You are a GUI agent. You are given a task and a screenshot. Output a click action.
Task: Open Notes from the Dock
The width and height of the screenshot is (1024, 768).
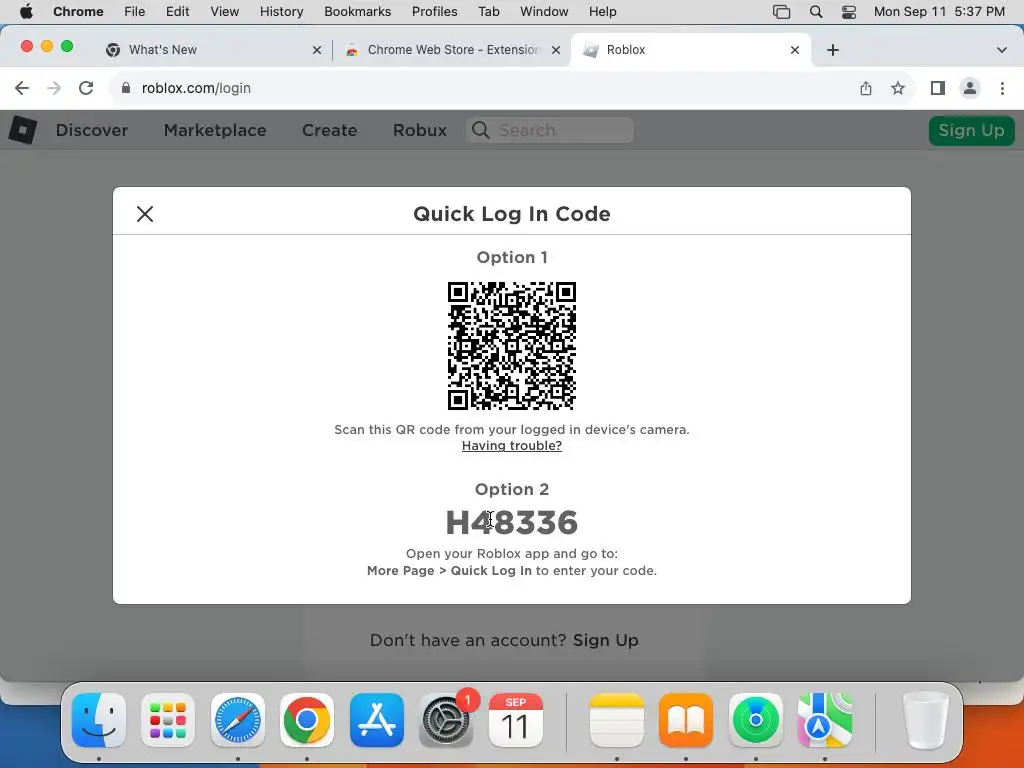(616, 720)
